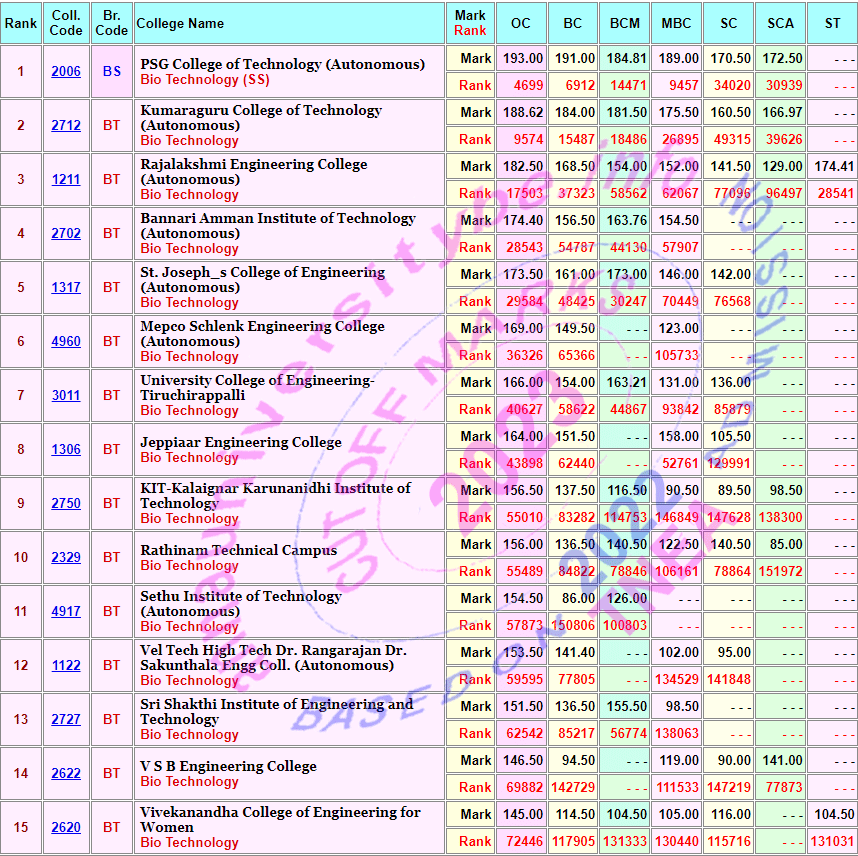The height and width of the screenshot is (856, 858).
Task: Open college code 2006 link
Action: click(66, 72)
